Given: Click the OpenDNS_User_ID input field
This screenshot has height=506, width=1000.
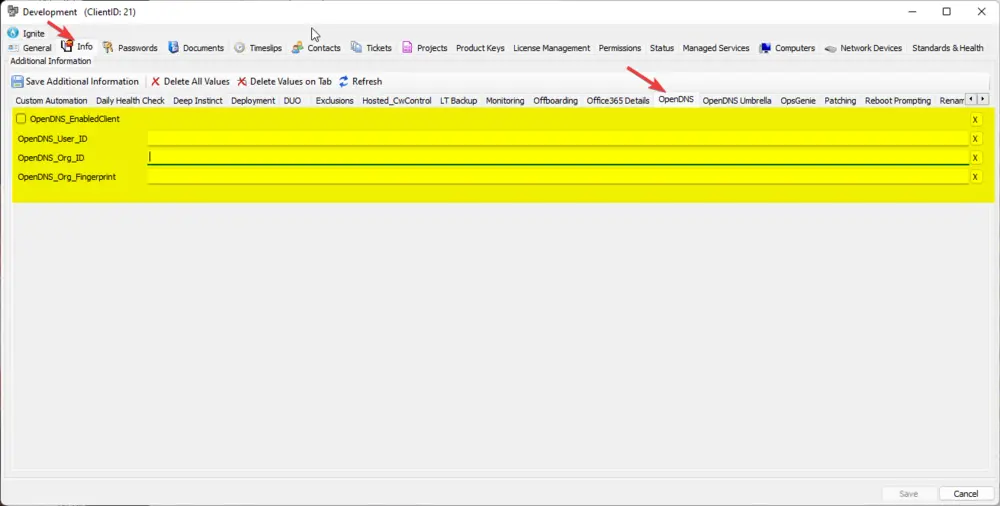Looking at the screenshot, I should (x=558, y=138).
